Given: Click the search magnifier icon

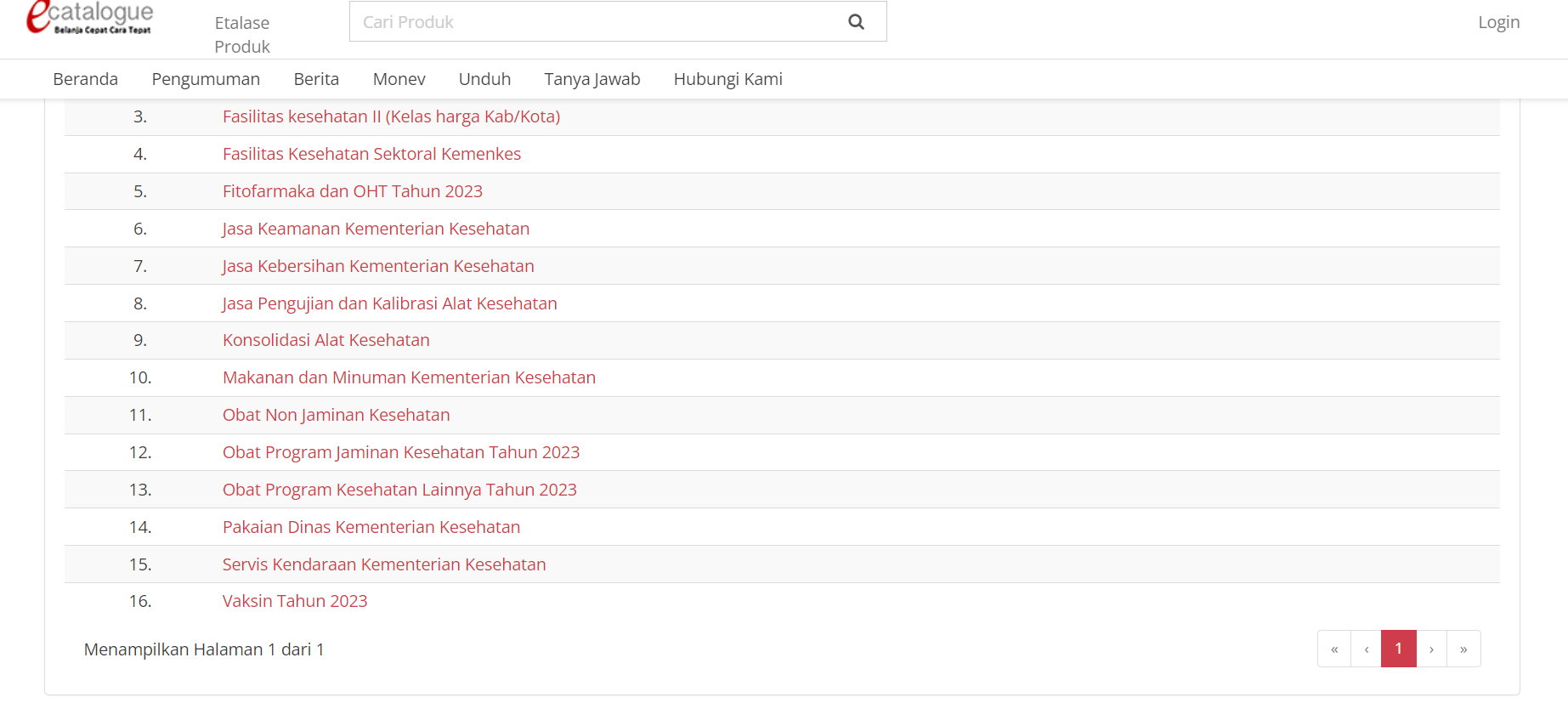Looking at the screenshot, I should [x=856, y=22].
